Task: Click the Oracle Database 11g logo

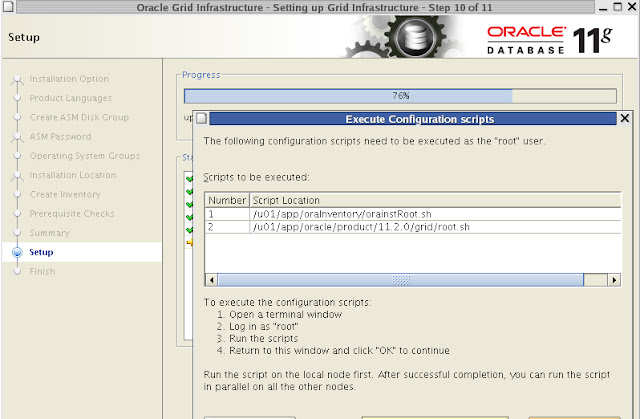Action: click(549, 40)
